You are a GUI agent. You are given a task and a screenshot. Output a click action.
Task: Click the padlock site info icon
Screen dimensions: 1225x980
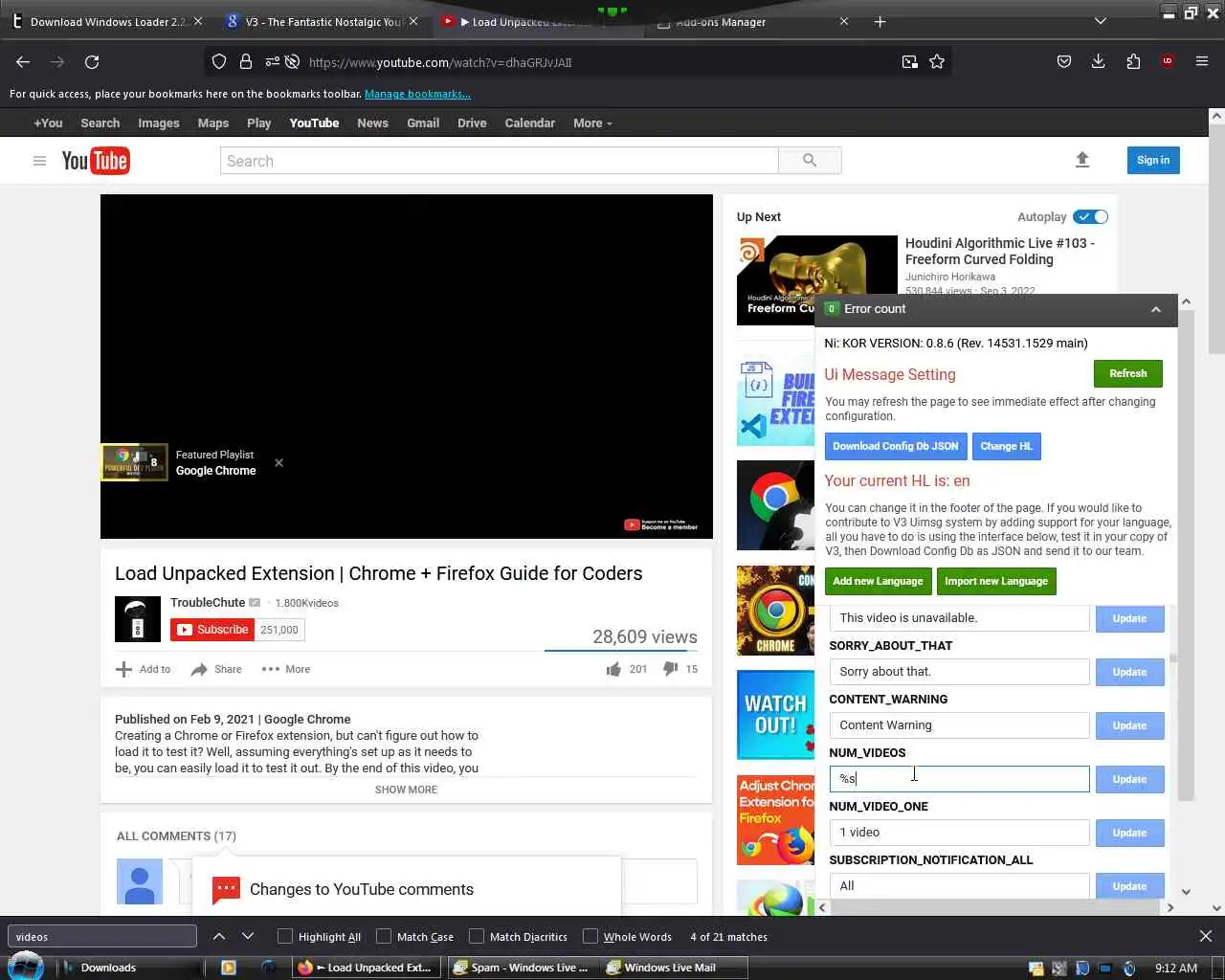[246, 62]
